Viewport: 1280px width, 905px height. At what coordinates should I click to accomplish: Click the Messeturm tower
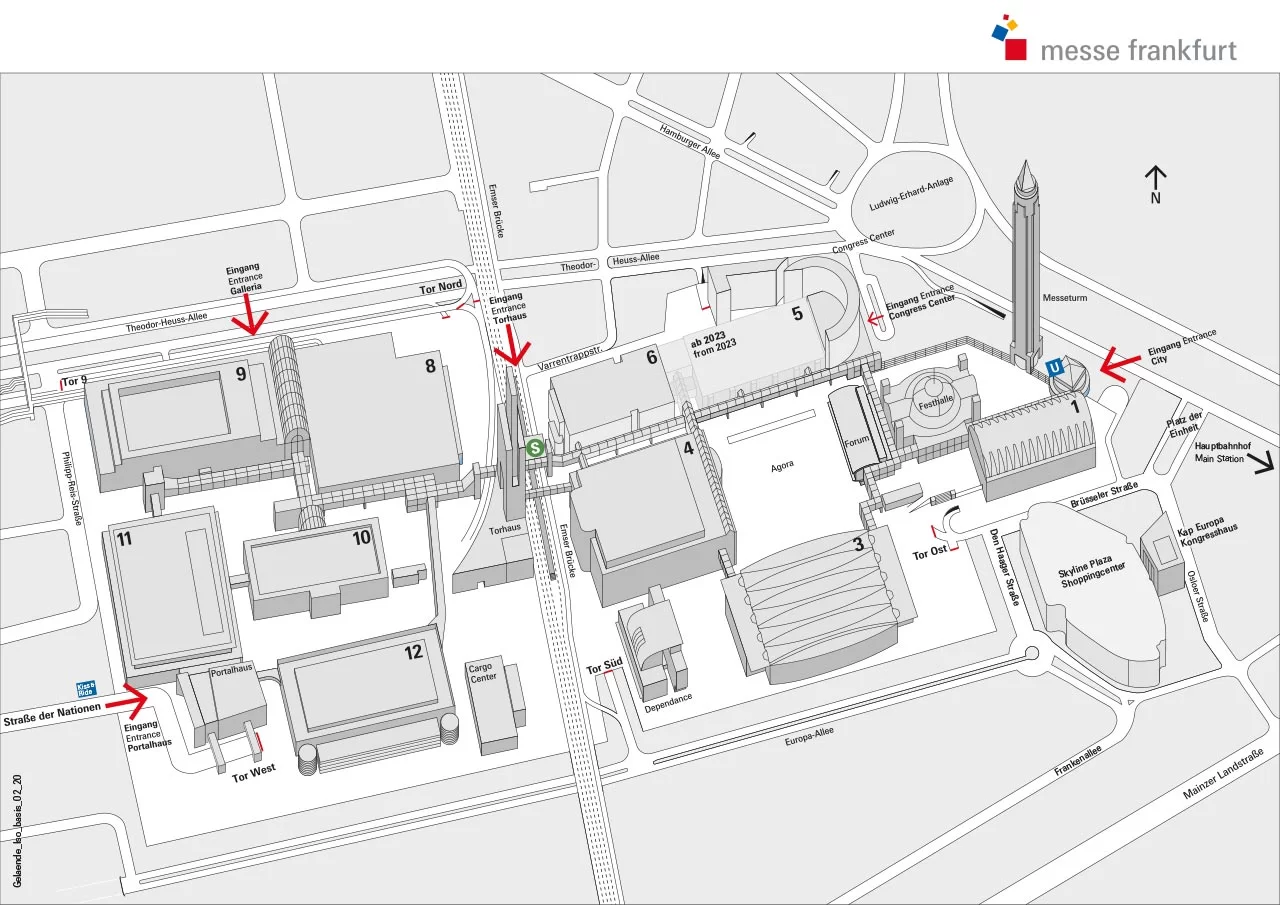1025,263
